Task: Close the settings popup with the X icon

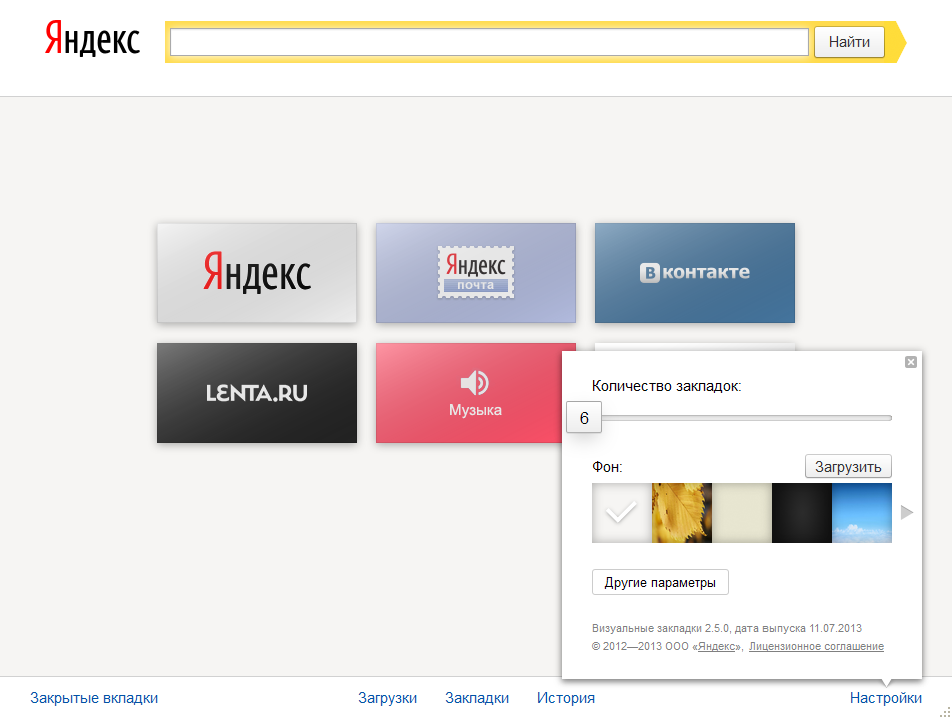Action: click(x=911, y=362)
